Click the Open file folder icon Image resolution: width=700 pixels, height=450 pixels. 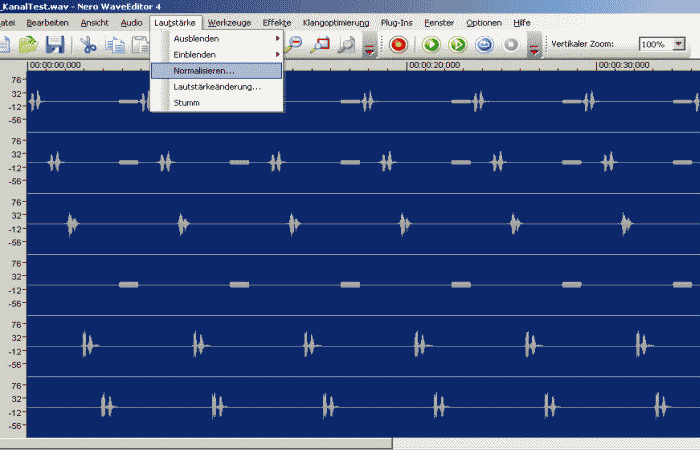(29, 44)
